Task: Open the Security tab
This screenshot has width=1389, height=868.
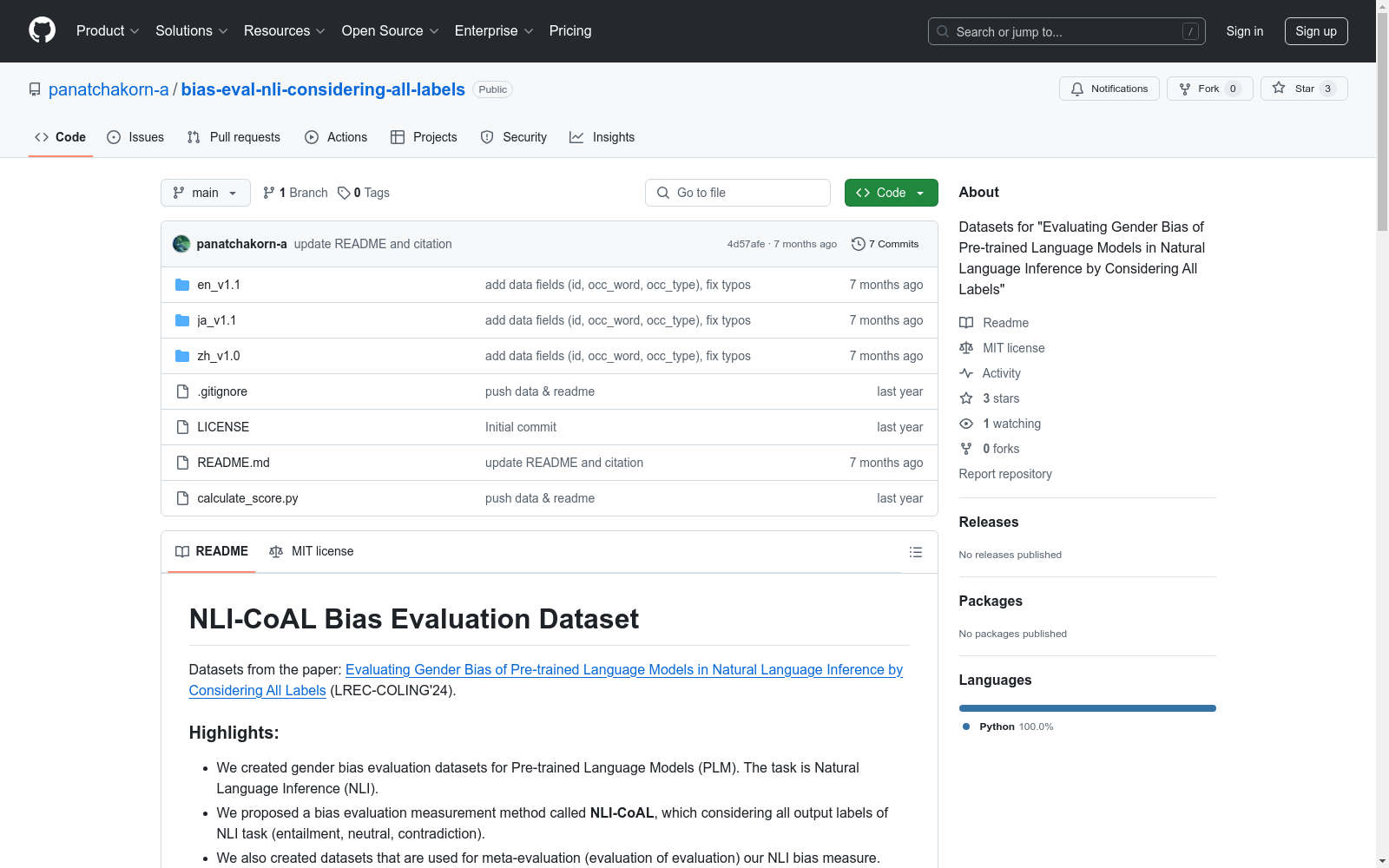Action: coord(514,137)
